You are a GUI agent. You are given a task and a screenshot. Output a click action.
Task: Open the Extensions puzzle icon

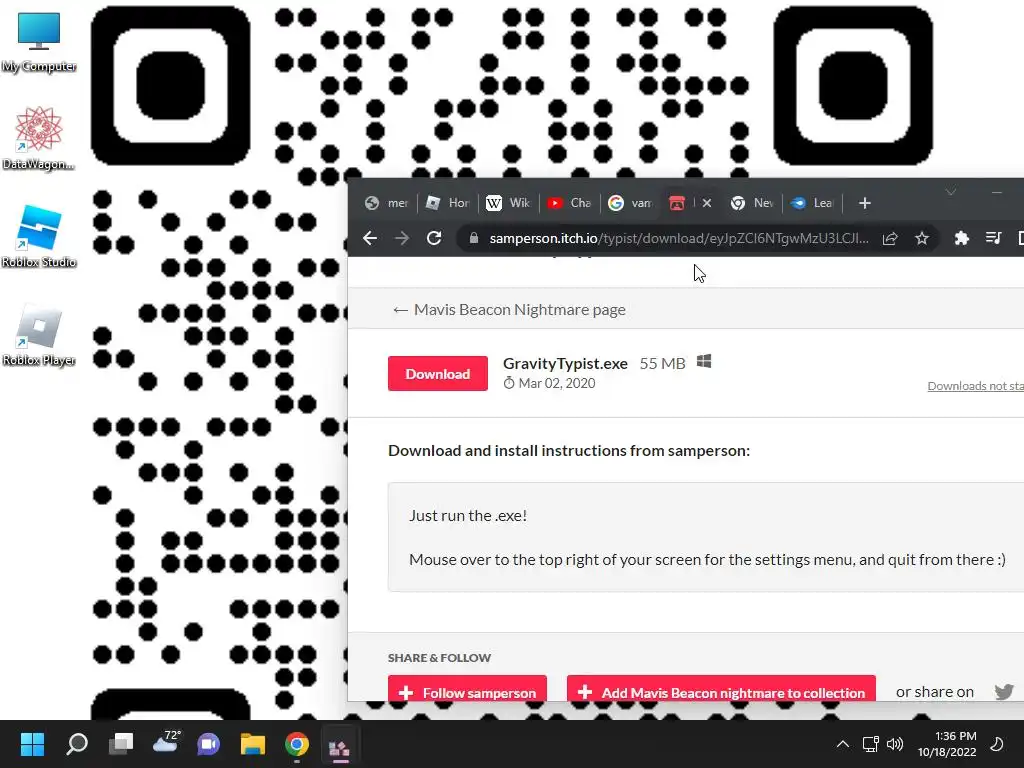coord(961,238)
